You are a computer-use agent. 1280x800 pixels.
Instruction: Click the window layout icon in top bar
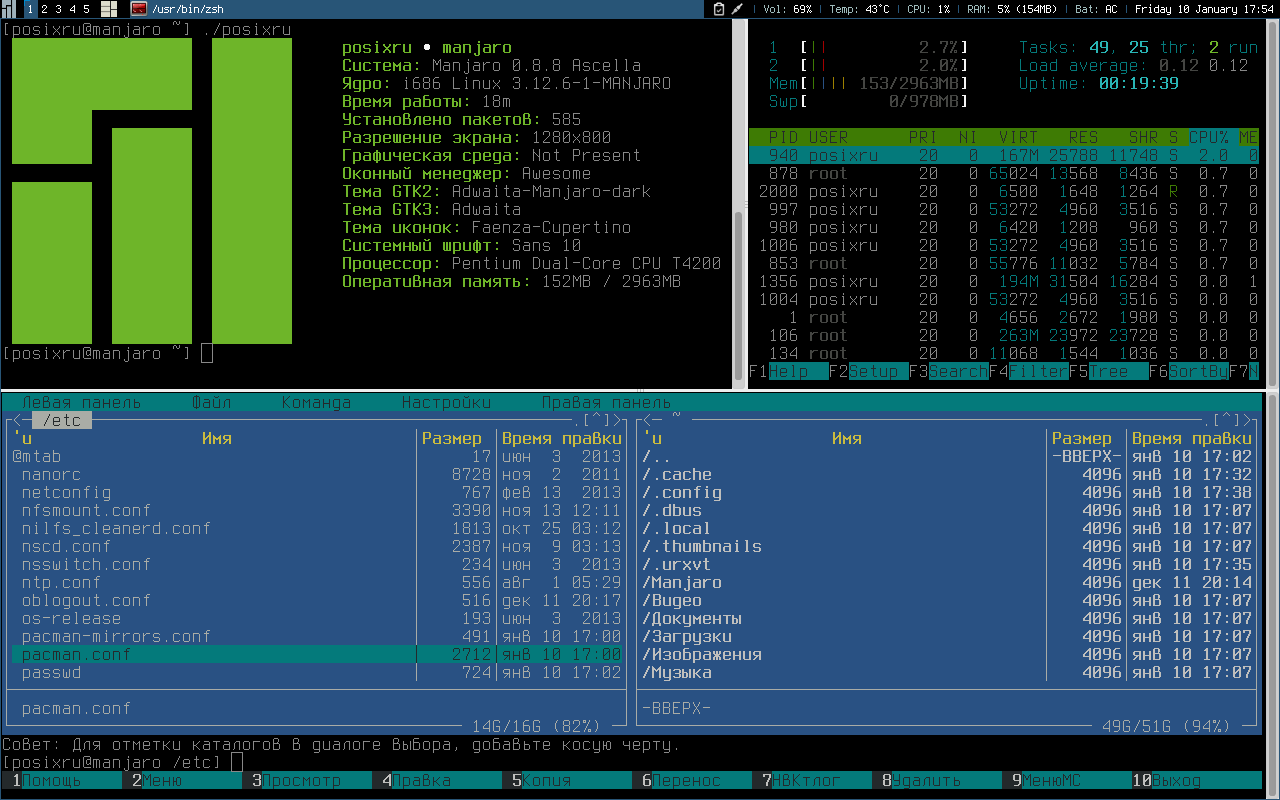click(109, 9)
